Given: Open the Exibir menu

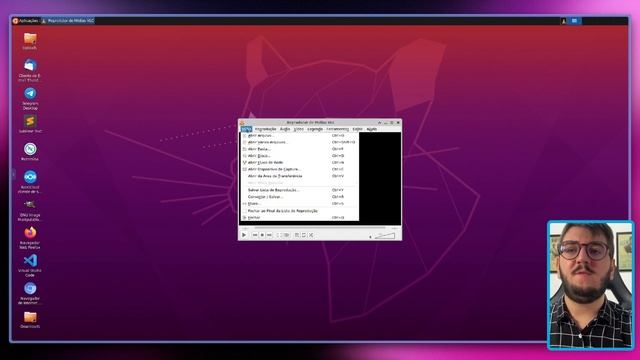Looking at the screenshot, I should (x=358, y=129).
